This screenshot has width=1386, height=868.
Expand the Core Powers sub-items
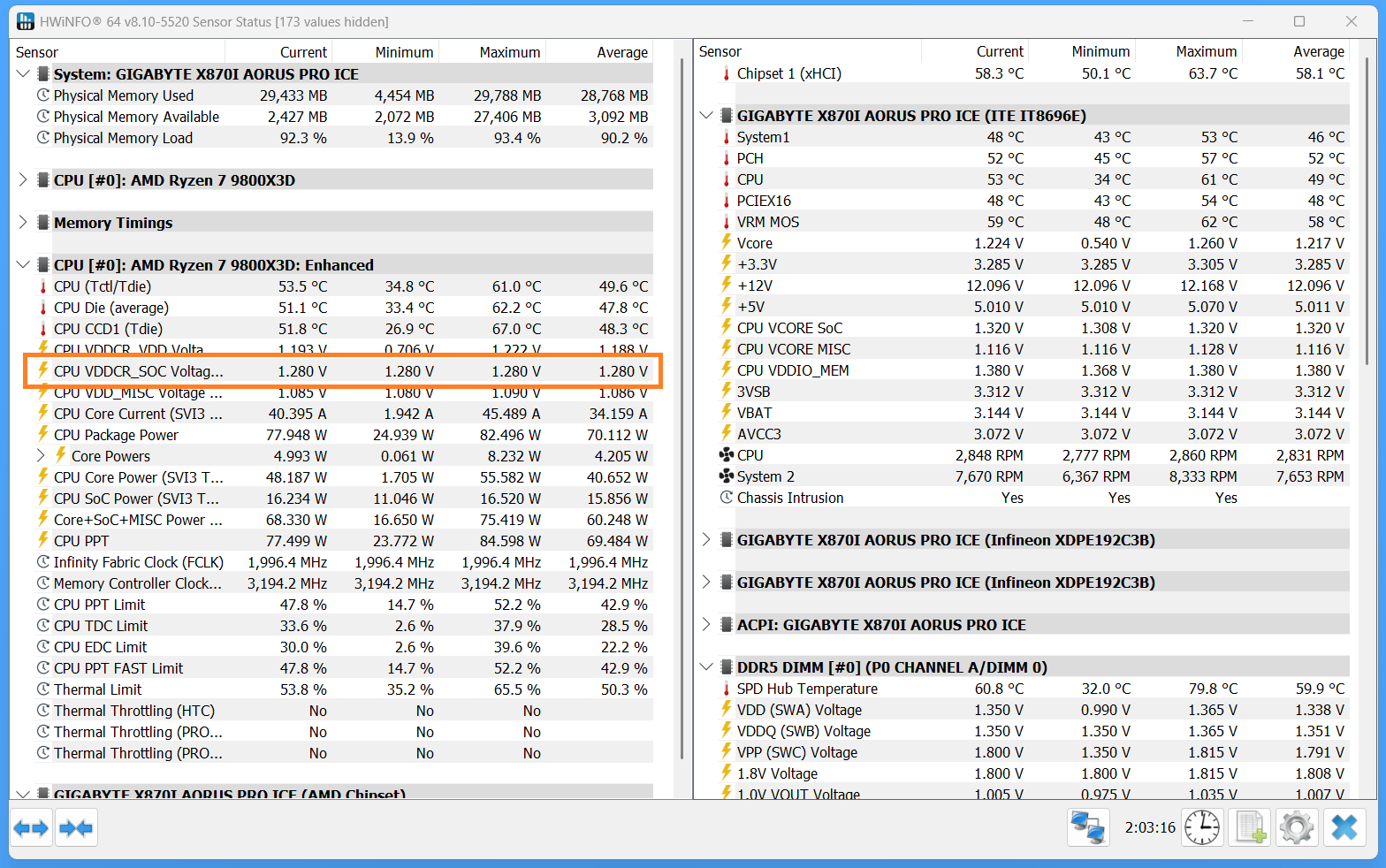pos(41,456)
